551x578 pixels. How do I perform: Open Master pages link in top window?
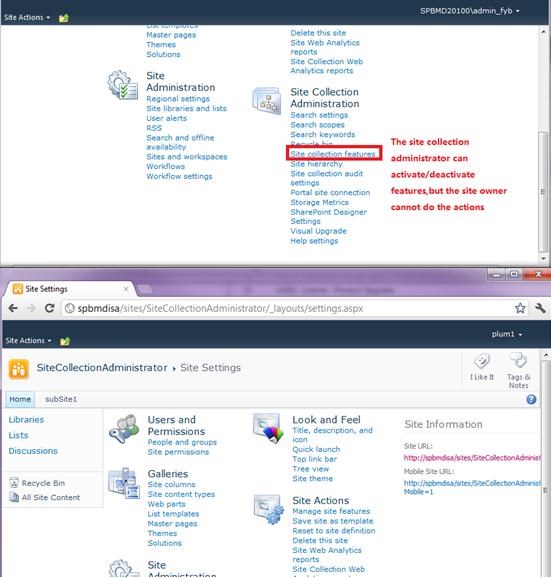(x=171, y=35)
